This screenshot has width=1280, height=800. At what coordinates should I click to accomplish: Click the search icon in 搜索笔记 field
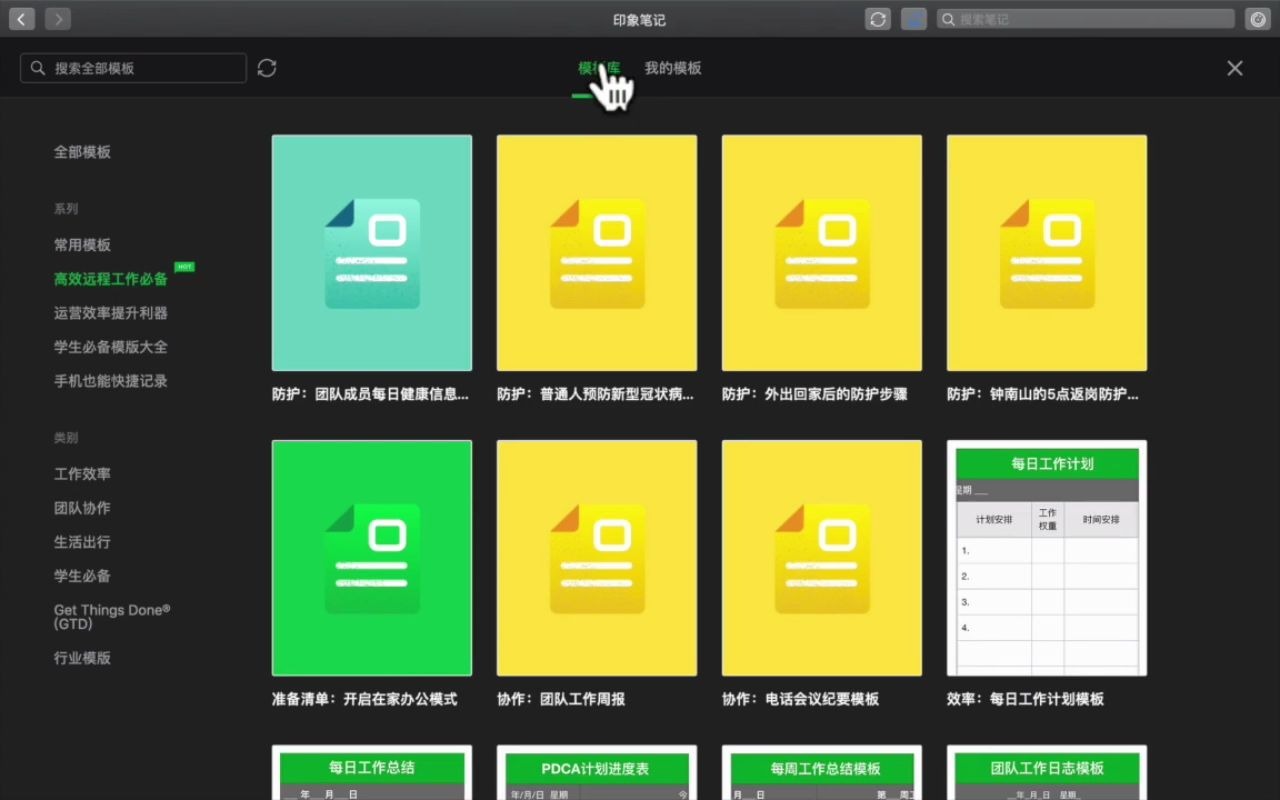point(947,18)
